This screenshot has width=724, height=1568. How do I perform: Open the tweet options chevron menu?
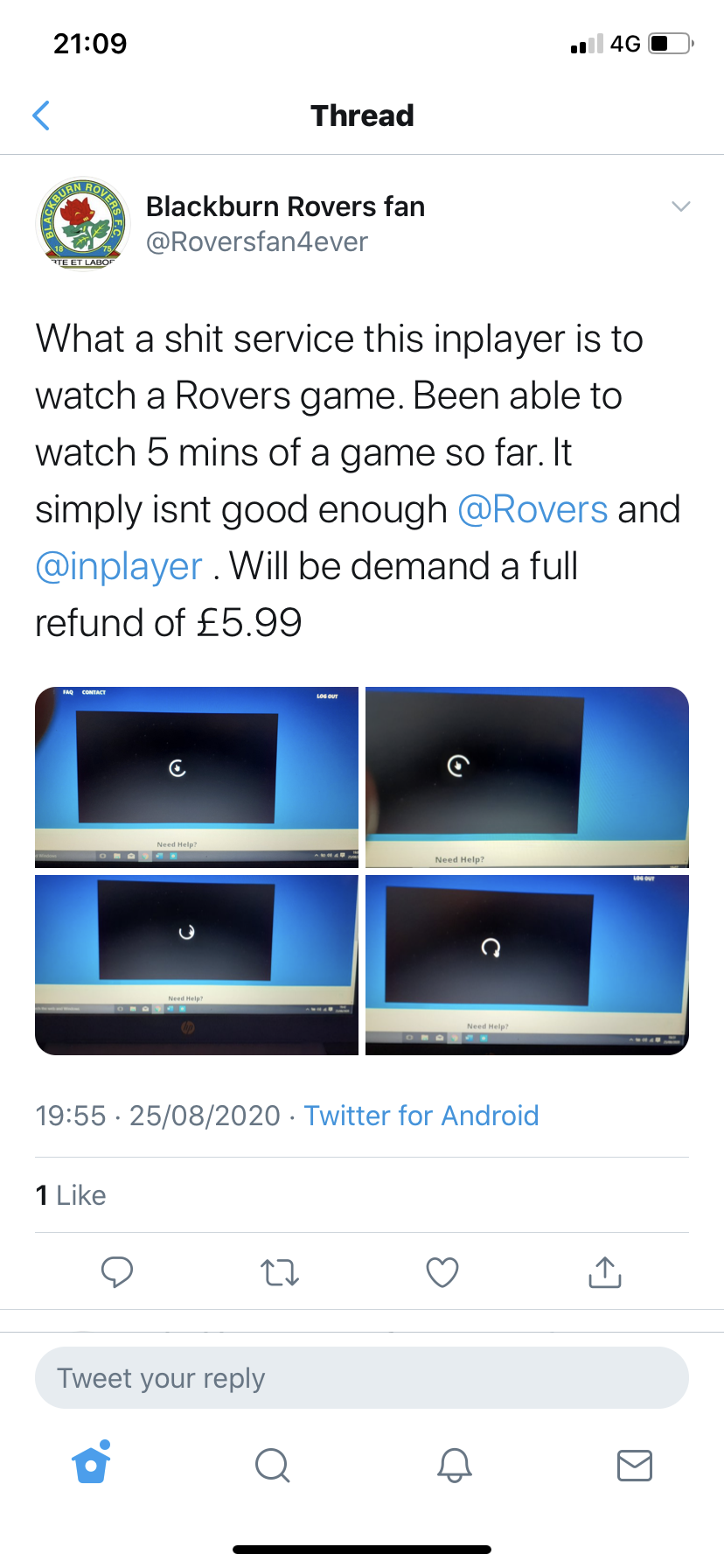tap(680, 206)
